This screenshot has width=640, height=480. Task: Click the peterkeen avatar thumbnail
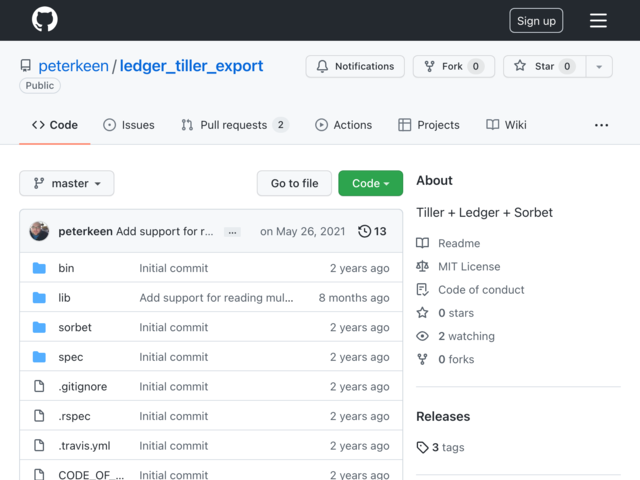coord(39,231)
